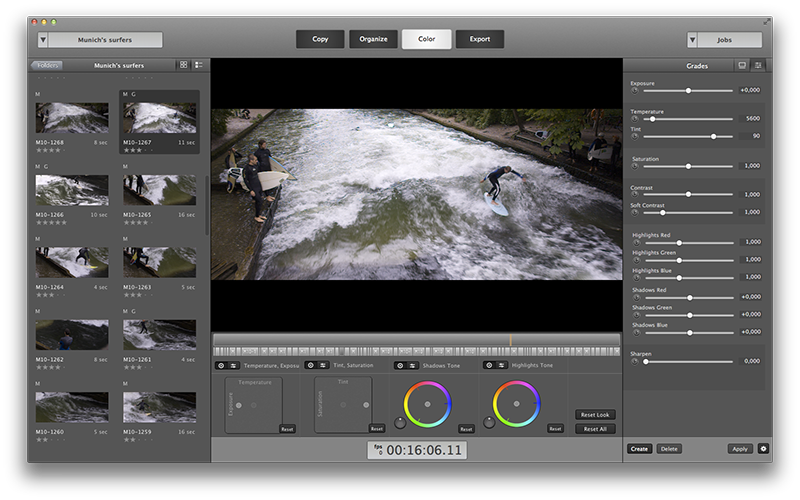This screenshot has height=500, width=800.
Task: Toggle the fps indicator in timecode display
Action: pos(378,449)
